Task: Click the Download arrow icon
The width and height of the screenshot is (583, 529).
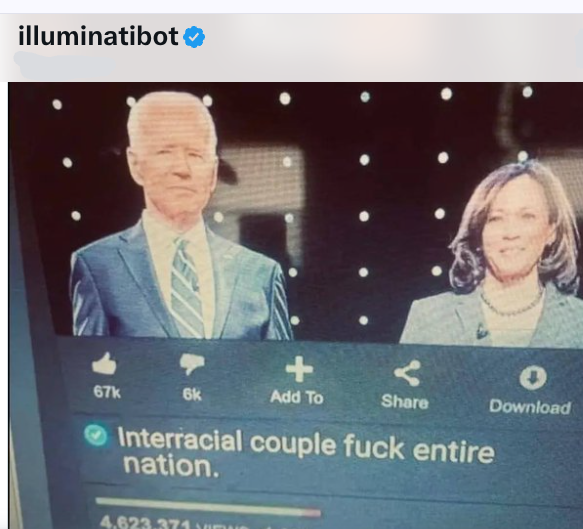Action: click(533, 378)
